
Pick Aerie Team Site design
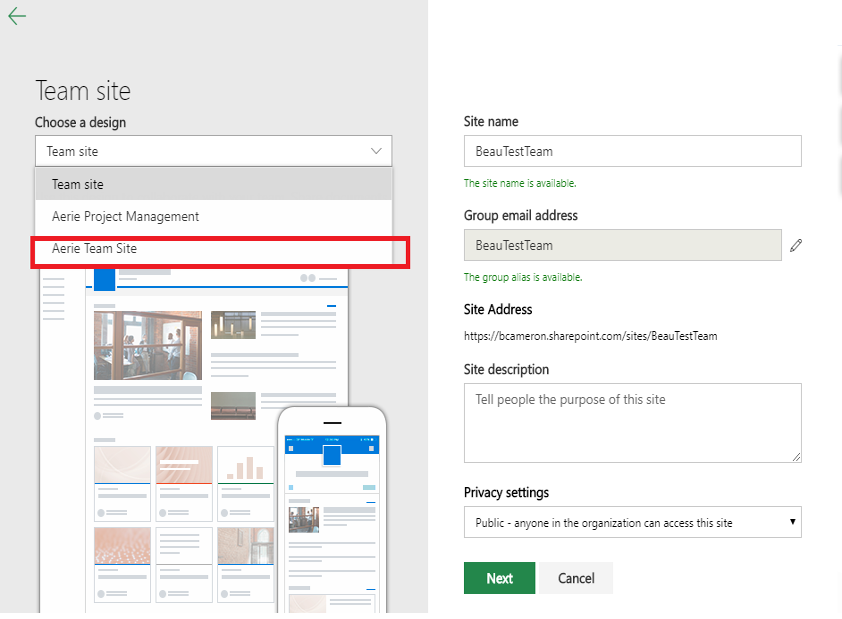(x=214, y=249)
